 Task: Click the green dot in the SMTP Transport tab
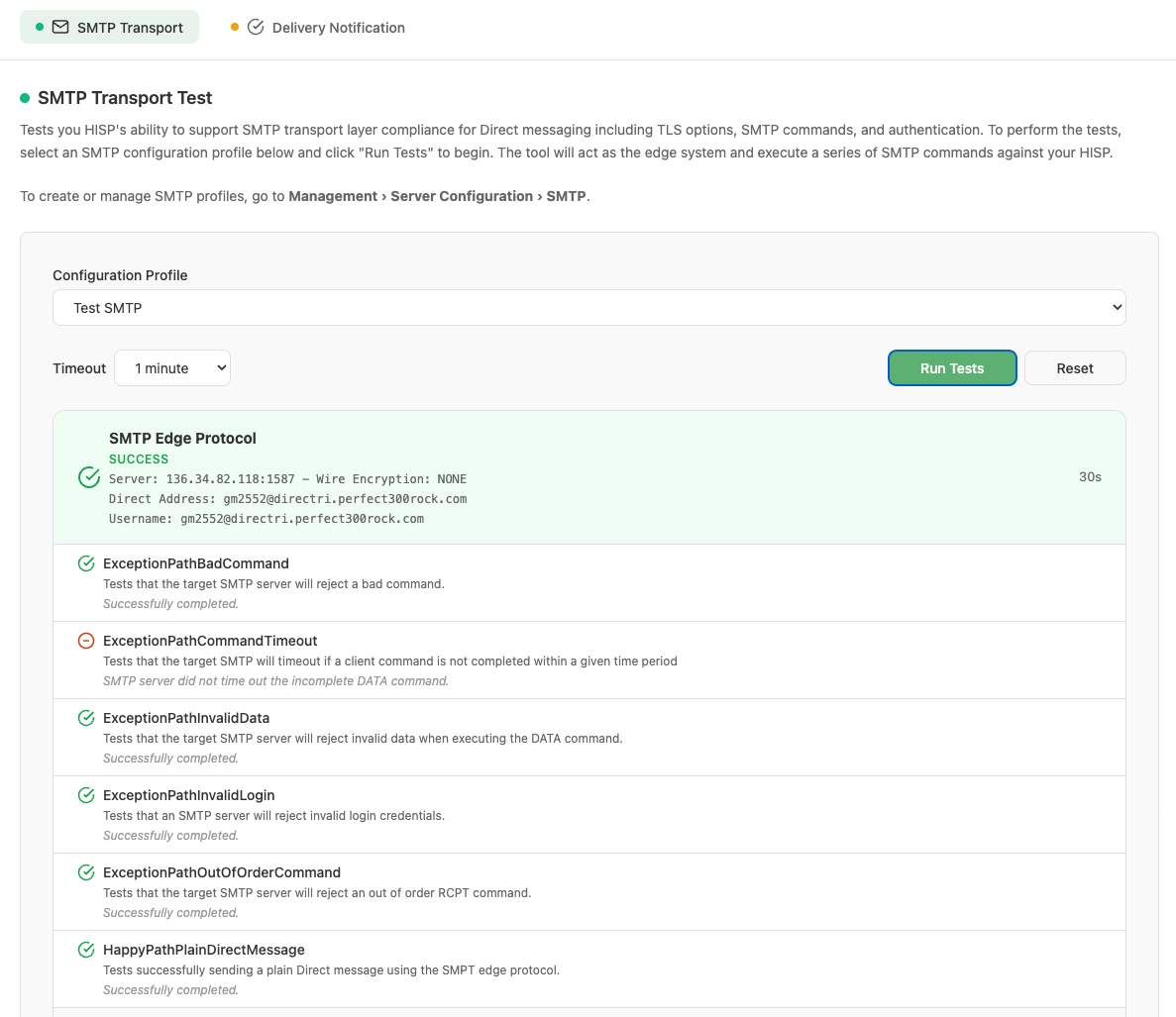(x=40, y=27)
